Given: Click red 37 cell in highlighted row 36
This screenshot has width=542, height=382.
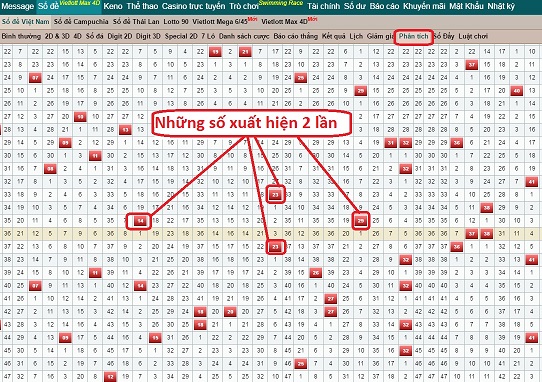Looking at the screenshot, I should (x=472, y=234).
